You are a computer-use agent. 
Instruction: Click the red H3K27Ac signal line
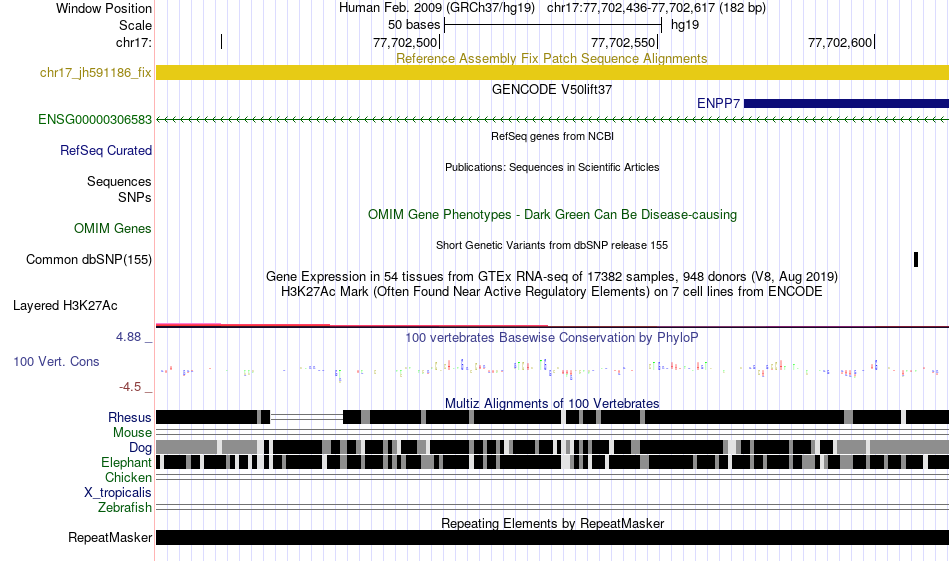point(351,325)
